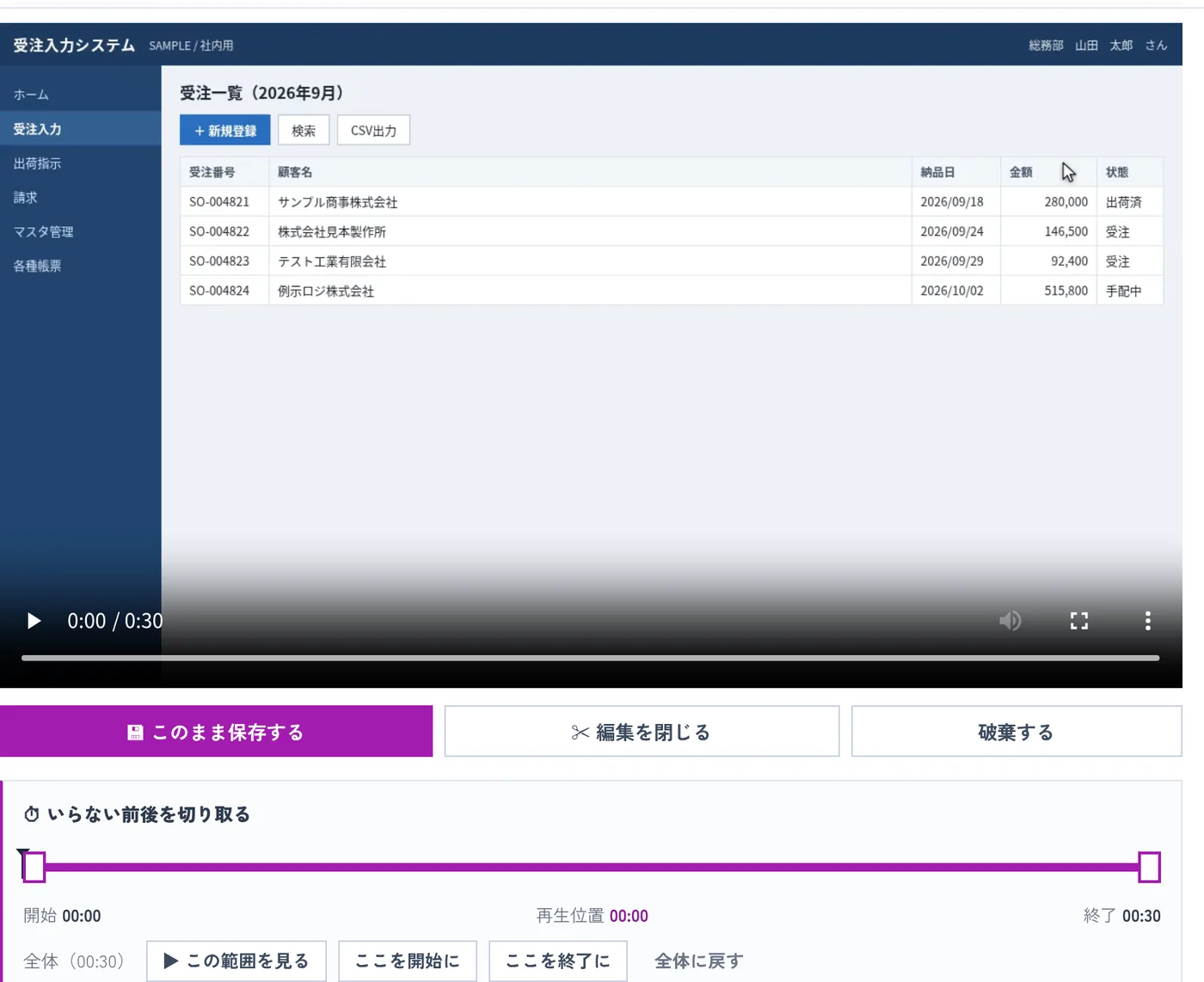Viewport: 1204px width, 982px height.
Task: Click the video seek progress bar
Action: [x=590, y=658]
